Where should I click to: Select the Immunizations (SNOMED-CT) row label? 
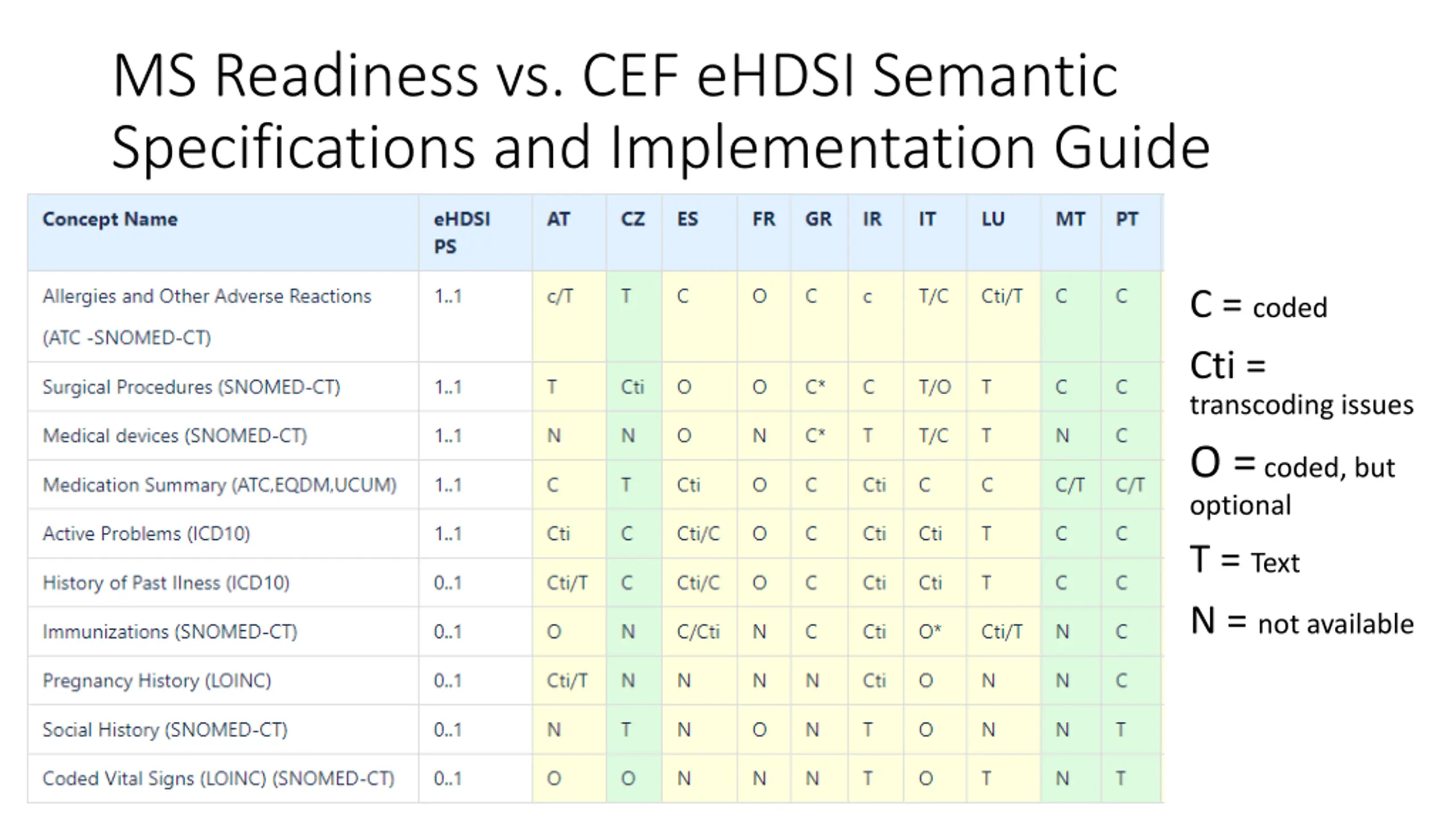point(170,632)
